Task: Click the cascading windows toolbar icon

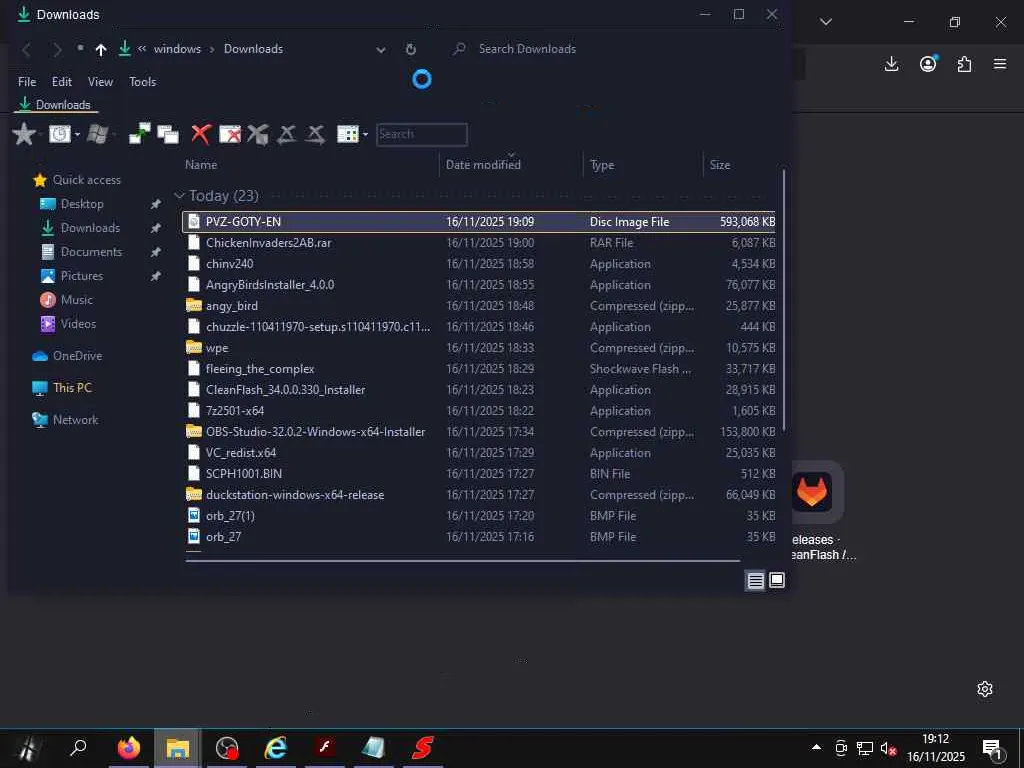Action: tap(168, 134)
